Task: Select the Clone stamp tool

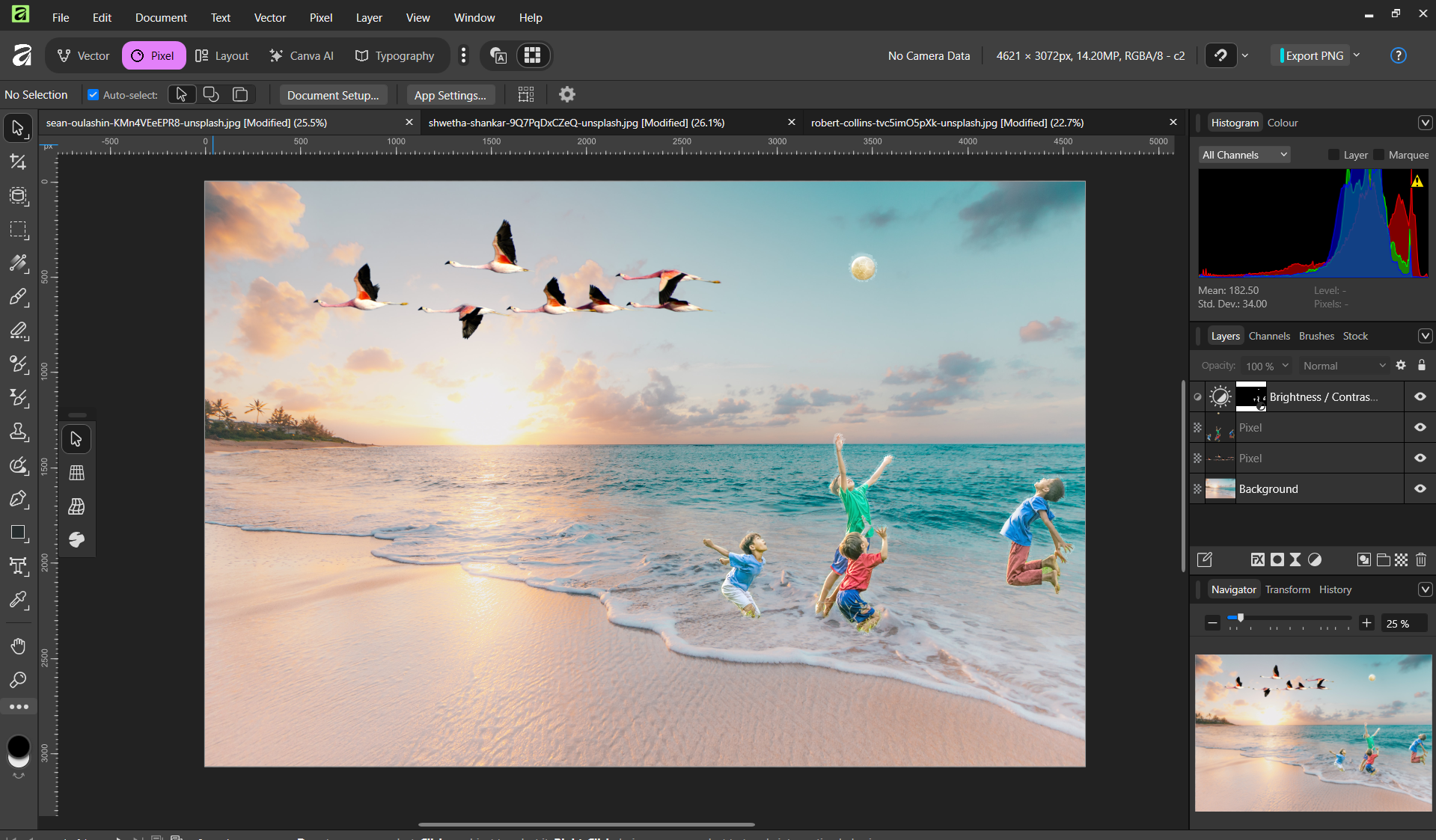Action: (x=18, y=432)
